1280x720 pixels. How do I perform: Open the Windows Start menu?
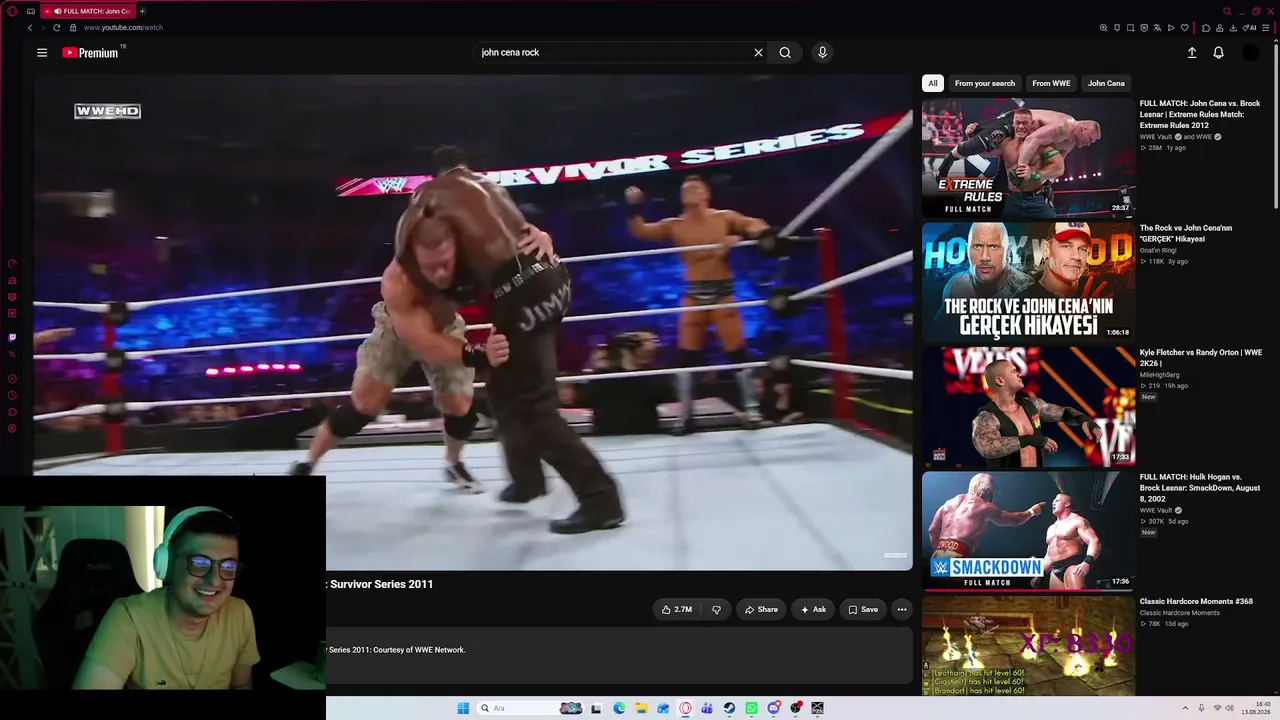[463, 708]
